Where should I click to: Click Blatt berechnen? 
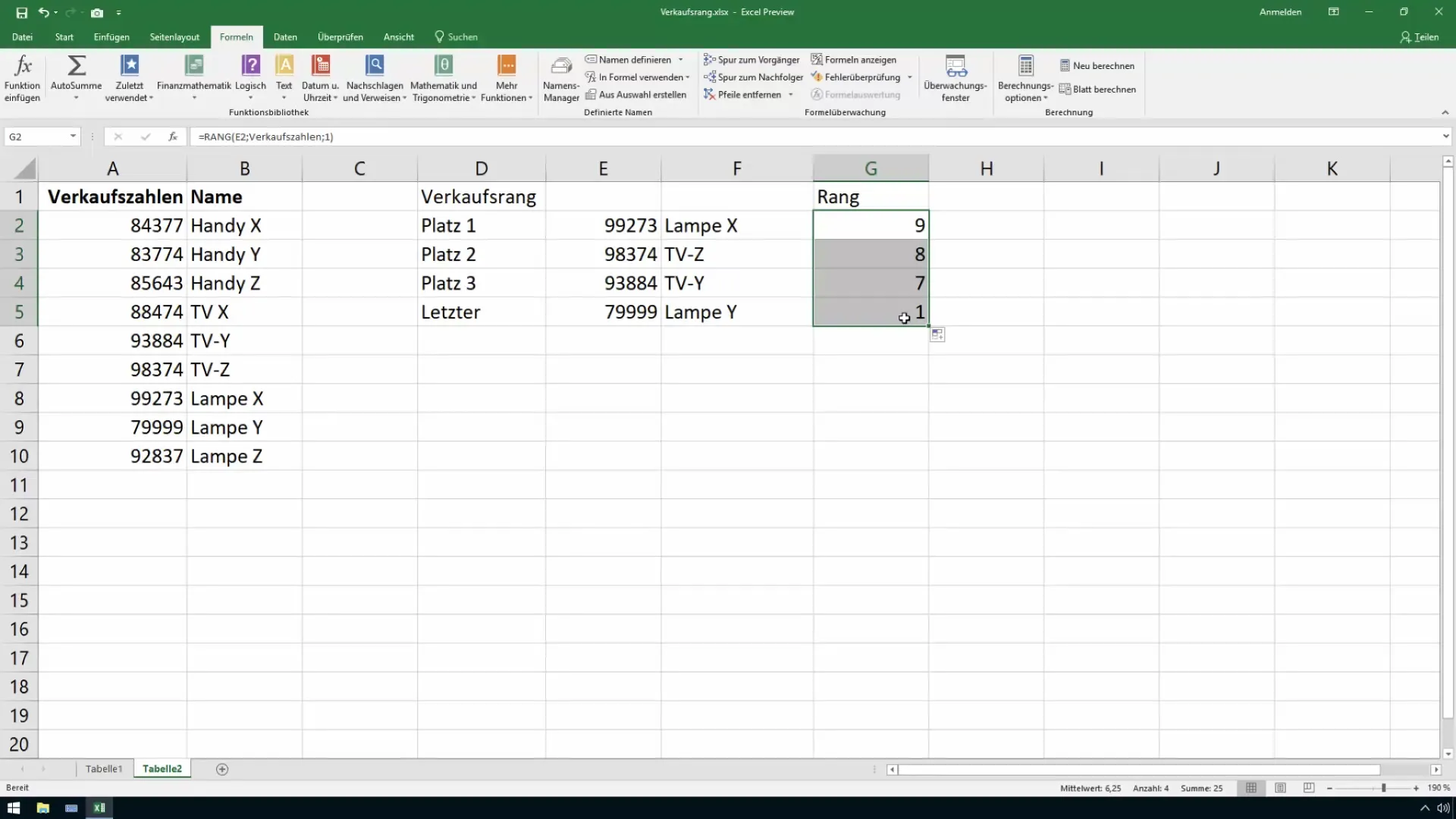[1097, 89]
